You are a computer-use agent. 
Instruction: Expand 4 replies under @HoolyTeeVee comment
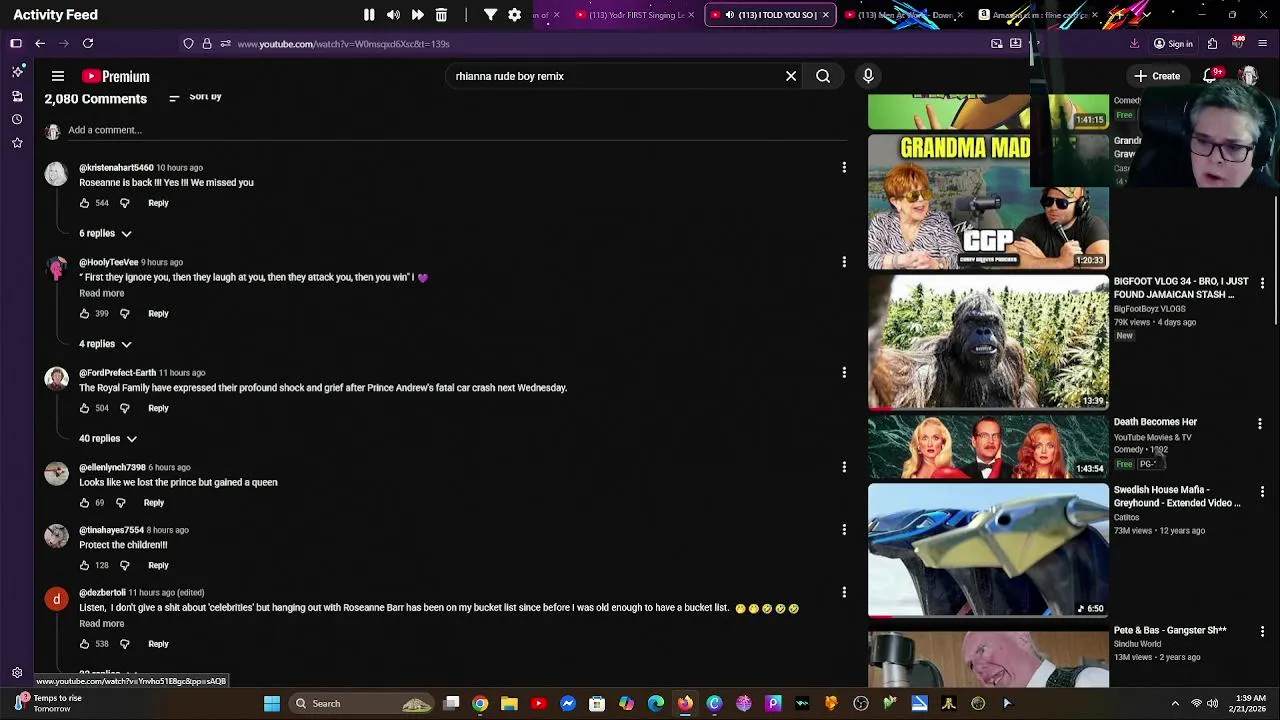click(x=106, y=344)
